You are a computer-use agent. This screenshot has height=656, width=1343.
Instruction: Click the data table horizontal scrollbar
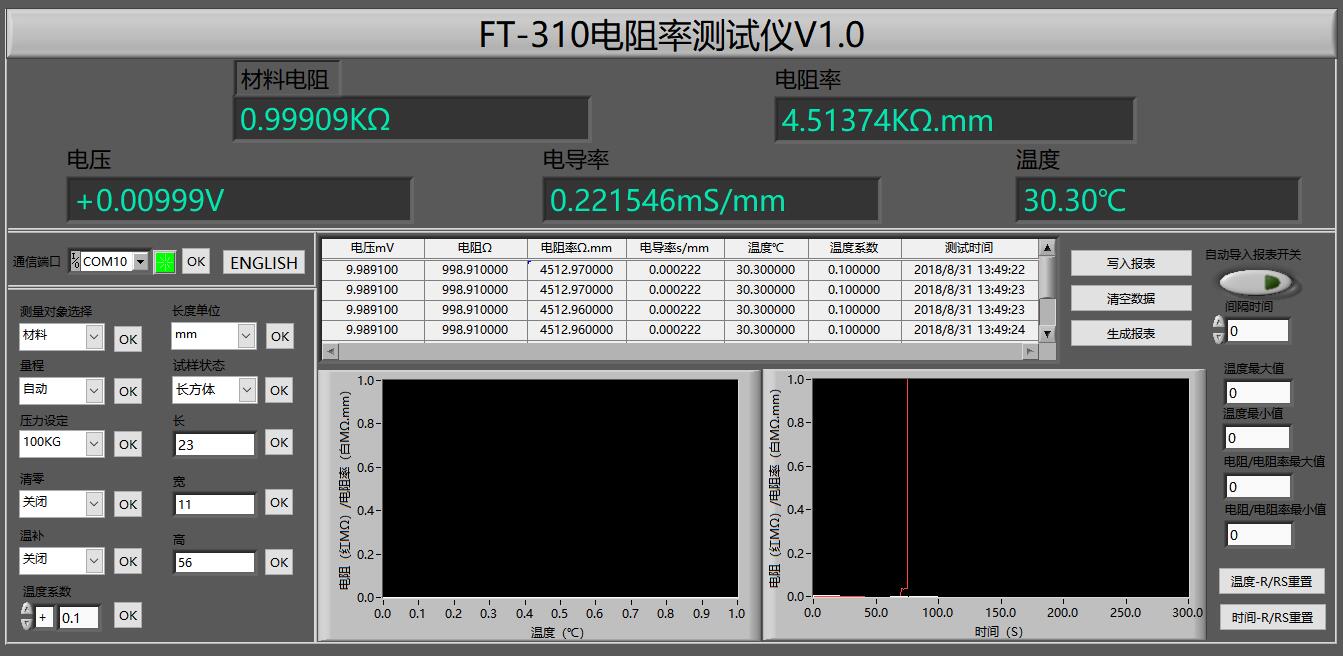coord(680,352)
